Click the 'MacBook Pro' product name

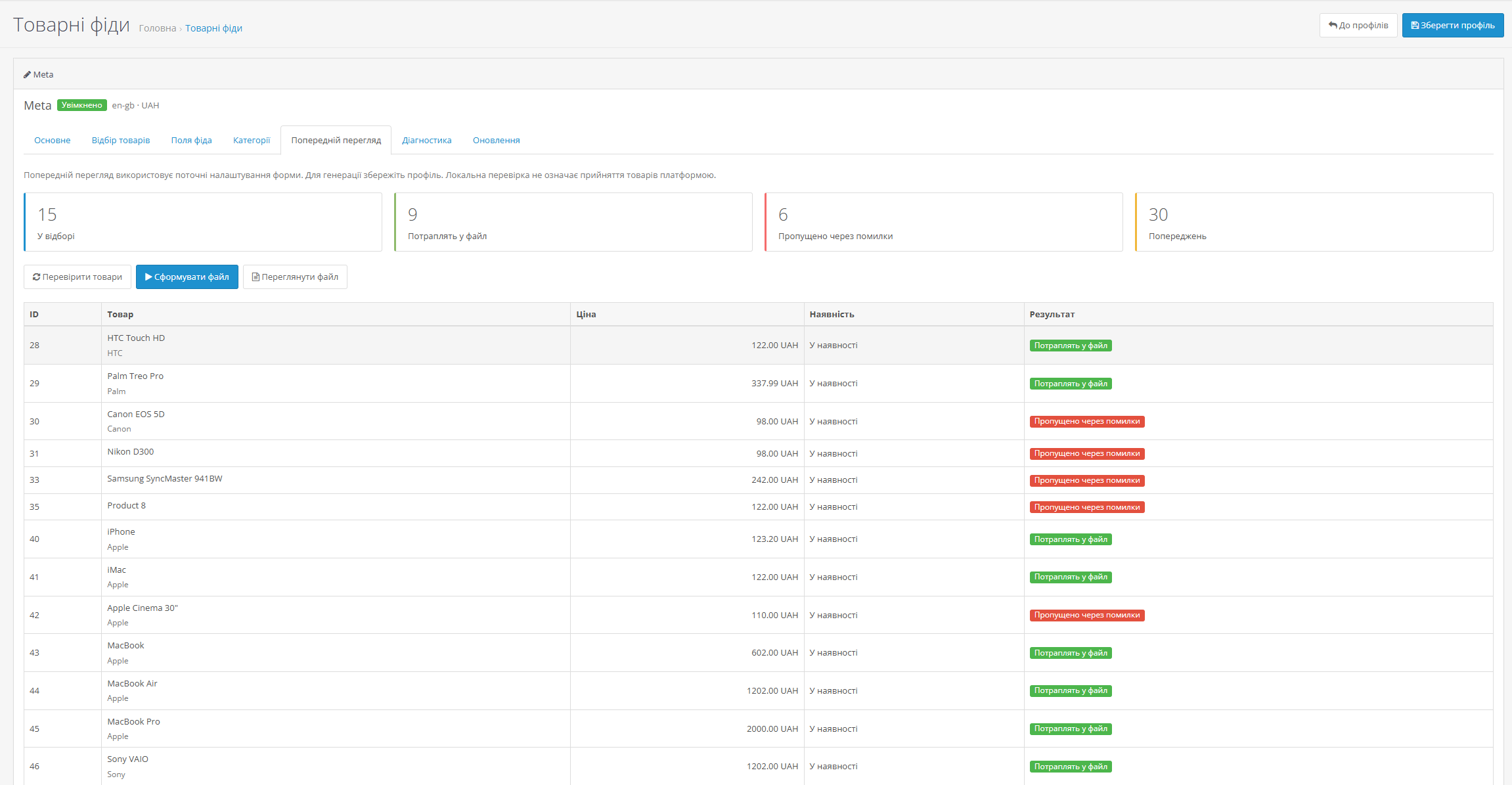[x=133, y=722]
